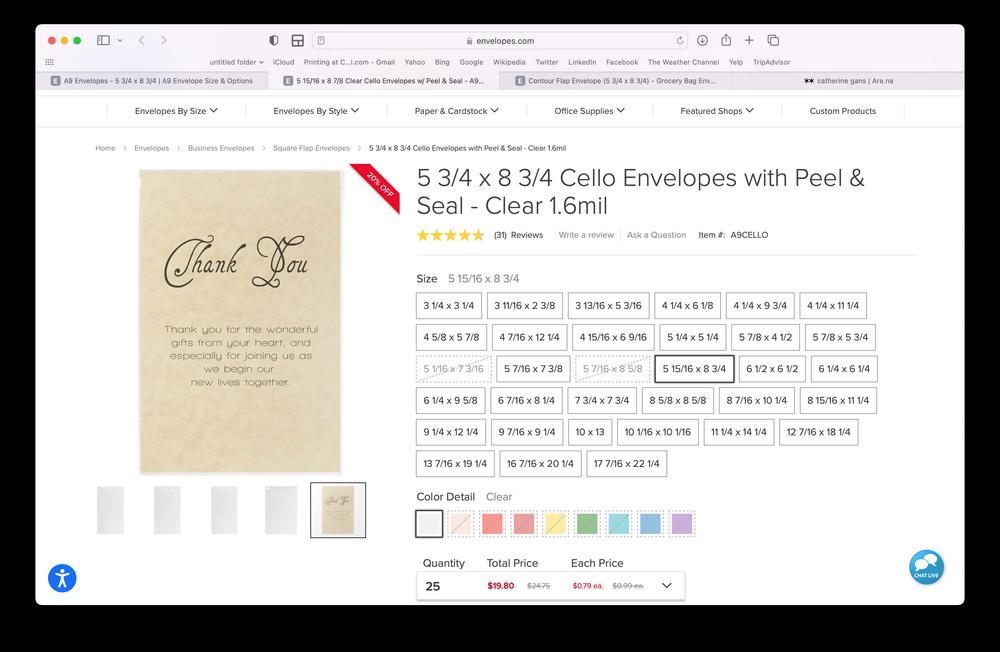The width and height of the screenshot is (1000, 652).
Task: Open a new tab with plus icon
Action: [x=749, y=40]
